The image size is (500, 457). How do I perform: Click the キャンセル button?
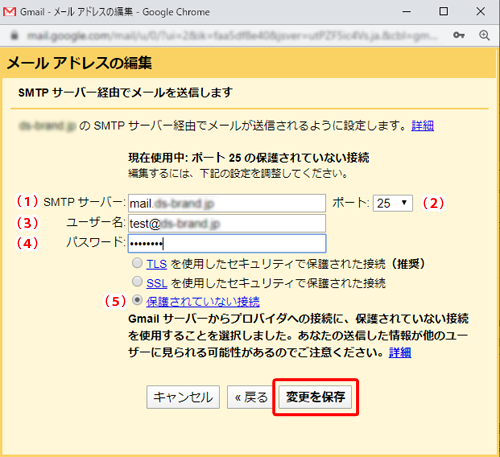coord(183,397)
